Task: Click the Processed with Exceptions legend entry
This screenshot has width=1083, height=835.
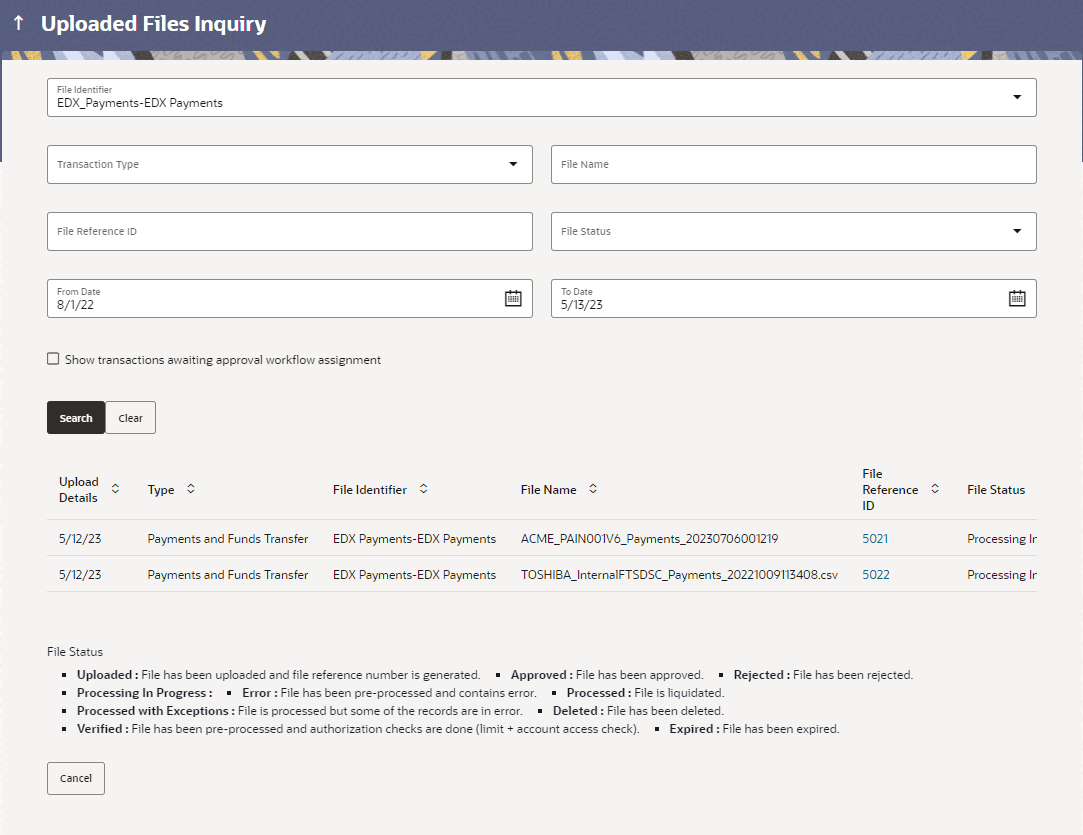Action: tap(300, 711)
